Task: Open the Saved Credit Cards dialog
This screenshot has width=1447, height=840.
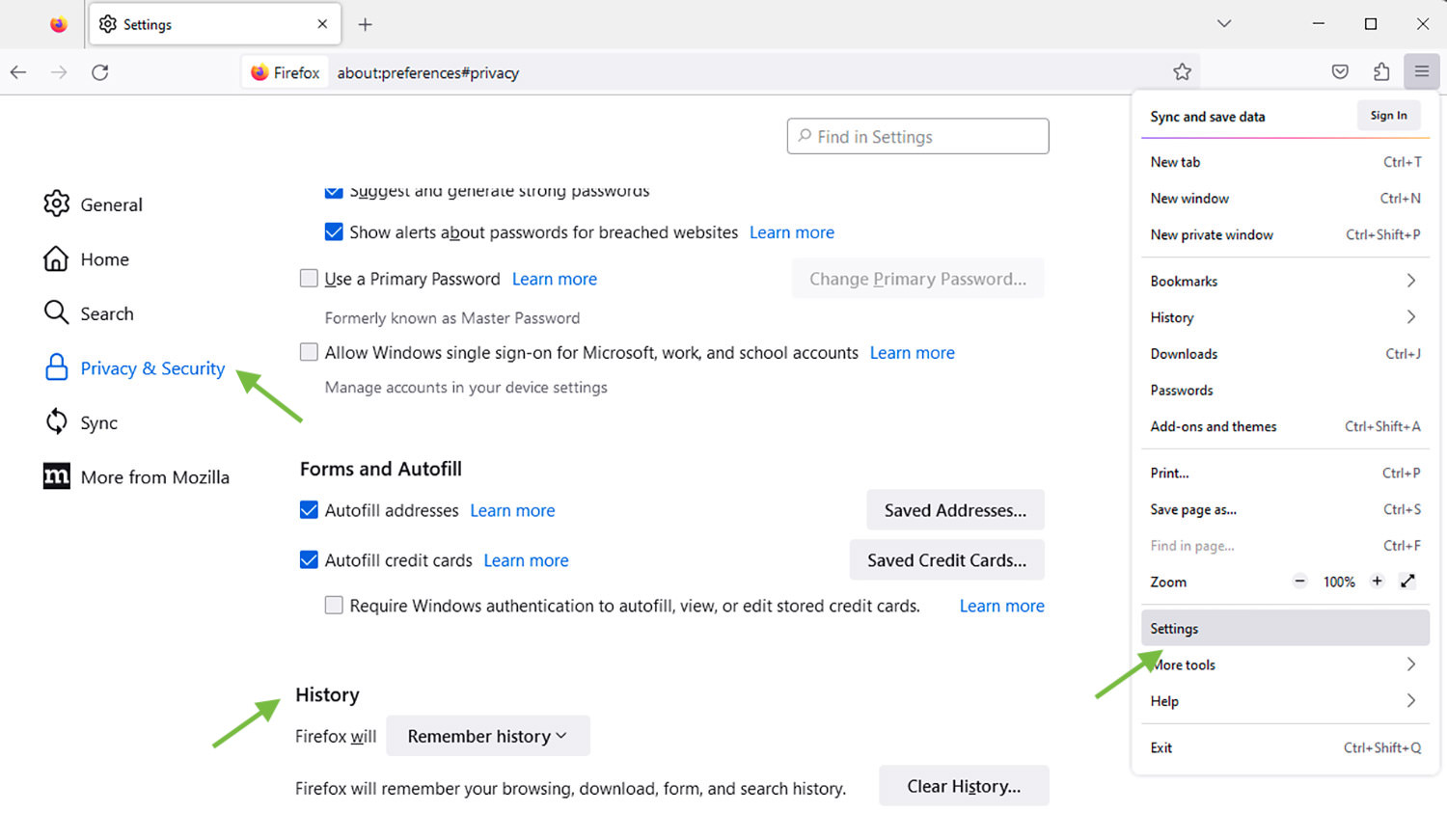Action: [x=946, y=560]
